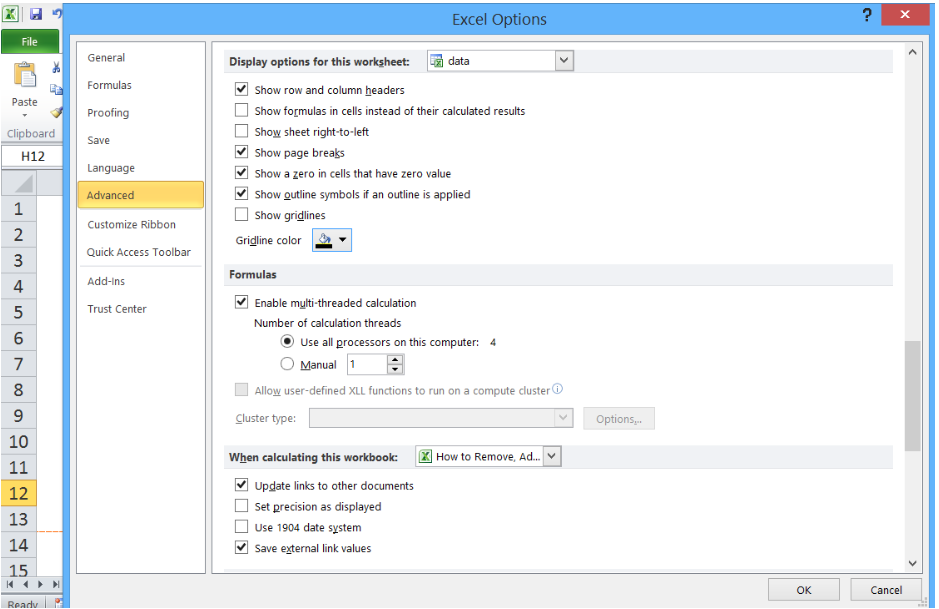Switch to the Proofing category
Screen dimensions: 939x609
pyautogui.click(x=108, y=113)
